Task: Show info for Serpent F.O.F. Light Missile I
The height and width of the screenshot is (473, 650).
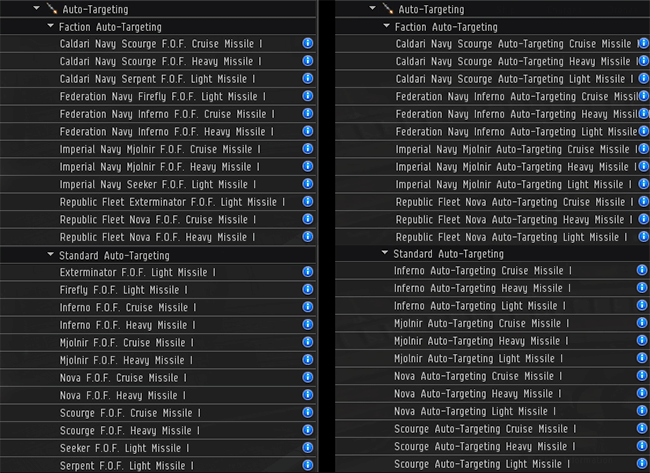Action: click(308, 465)
